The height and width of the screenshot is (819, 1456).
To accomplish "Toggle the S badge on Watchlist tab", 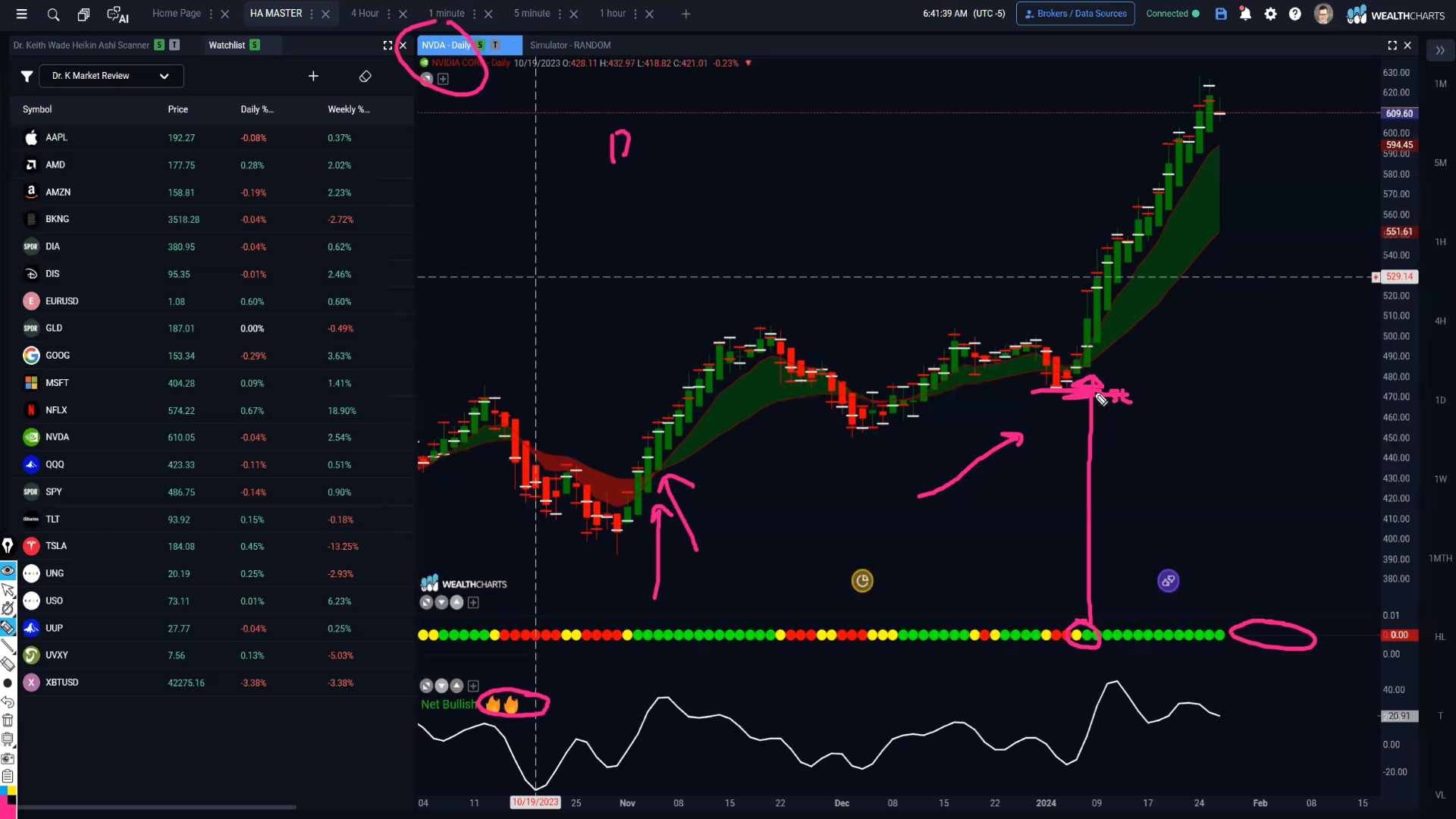I will coord(255,45).
